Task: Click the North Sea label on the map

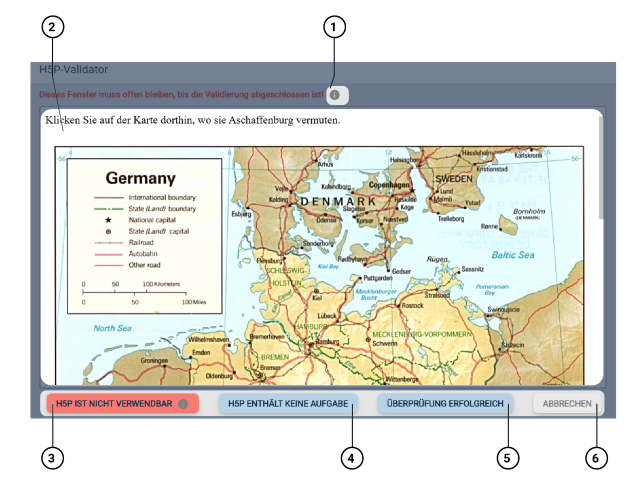Action: tap(112, 328)
